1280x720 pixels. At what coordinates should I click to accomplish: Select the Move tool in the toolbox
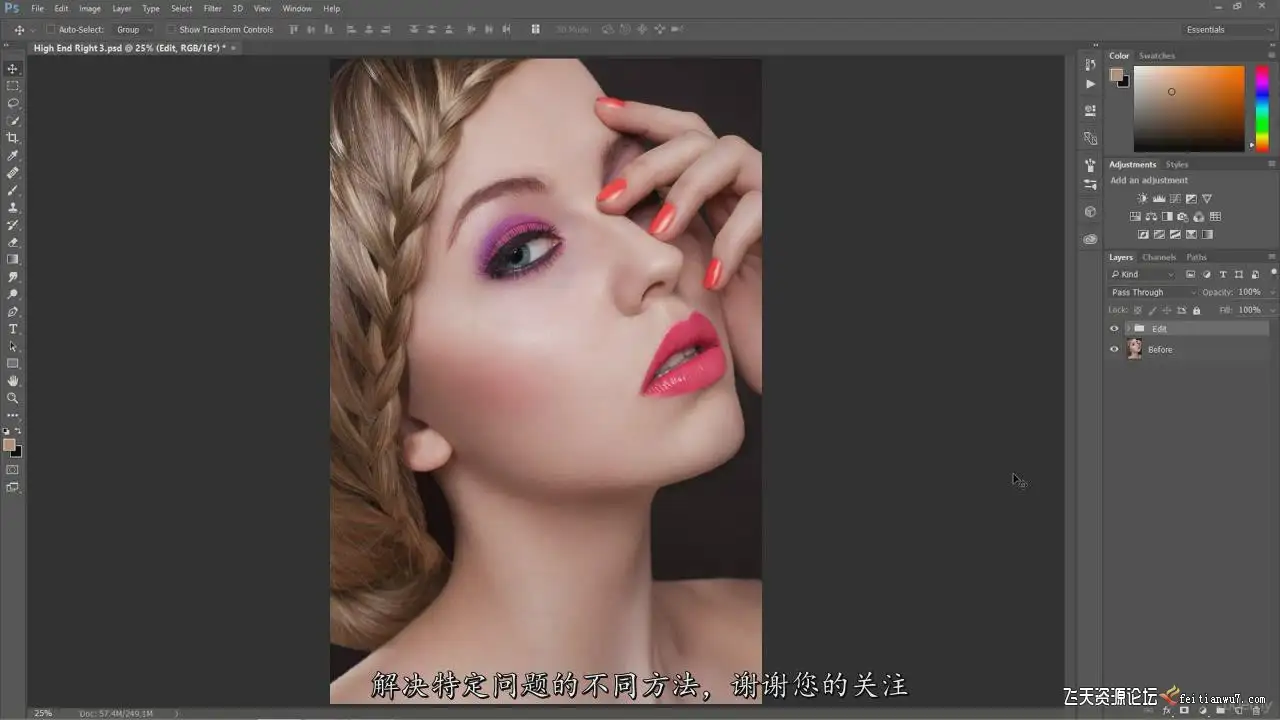click(x=13, y=68)
